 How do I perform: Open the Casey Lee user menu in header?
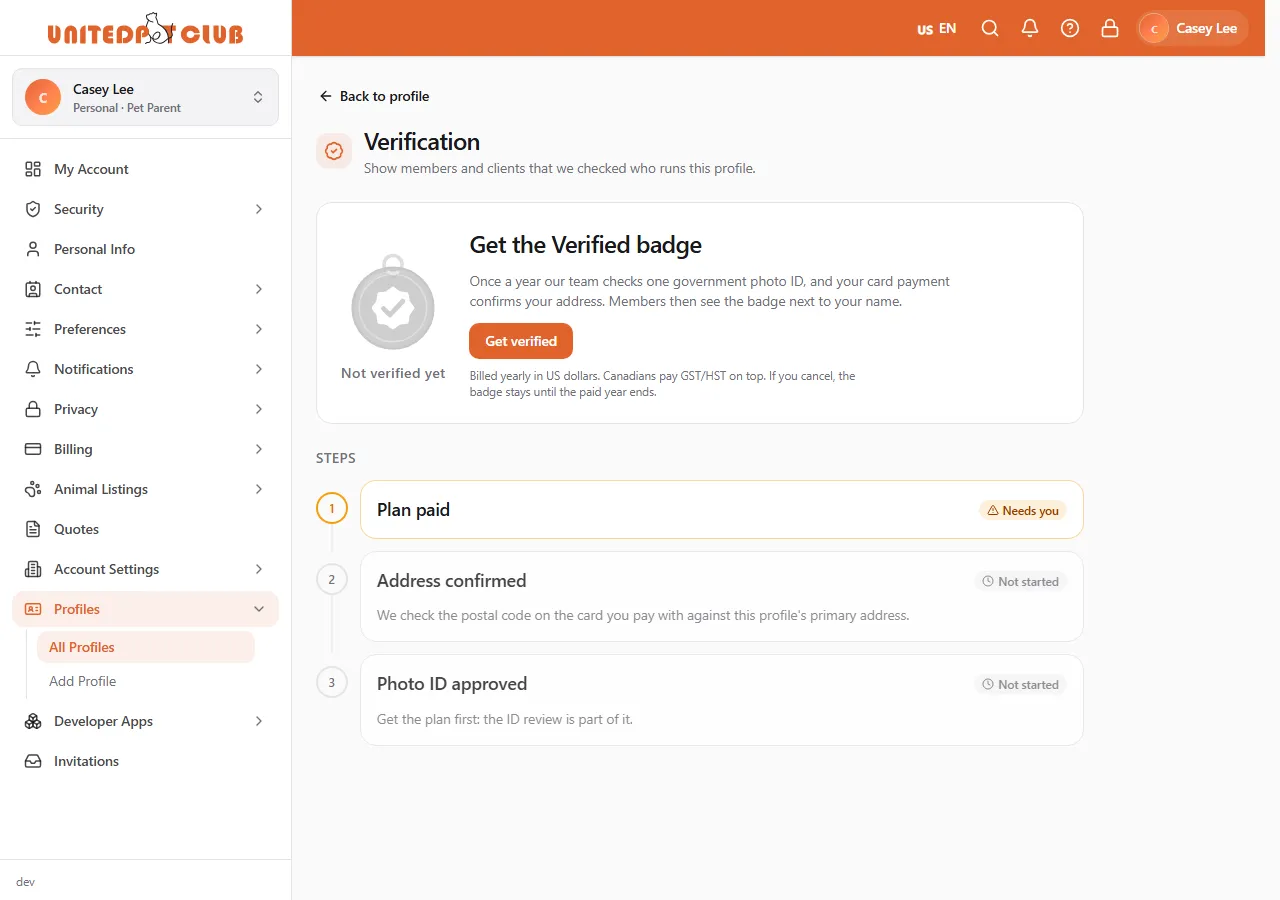click(x=1193, y=28)
